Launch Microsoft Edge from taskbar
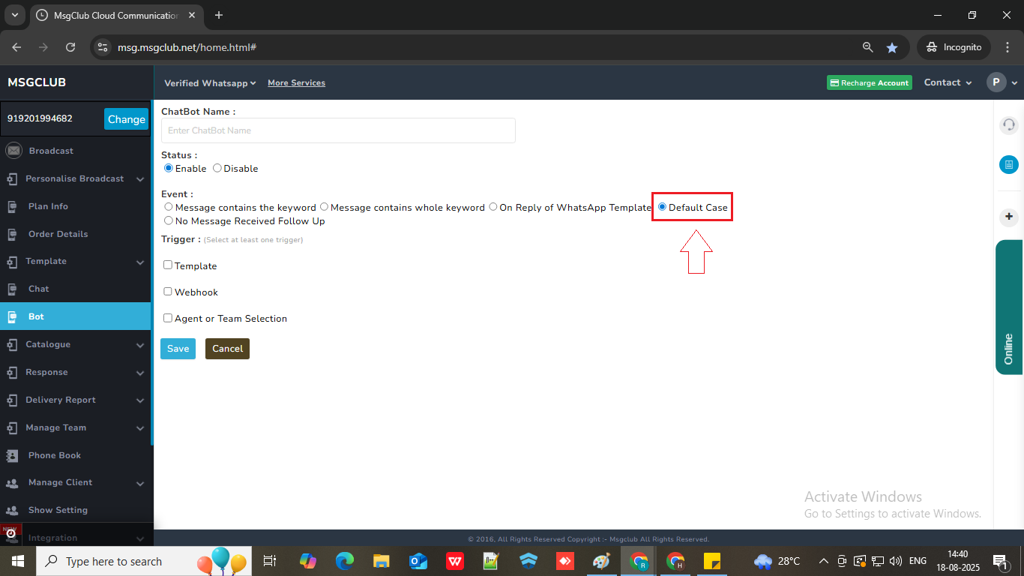The image size is (1024, 576). [x=344, y=561]
